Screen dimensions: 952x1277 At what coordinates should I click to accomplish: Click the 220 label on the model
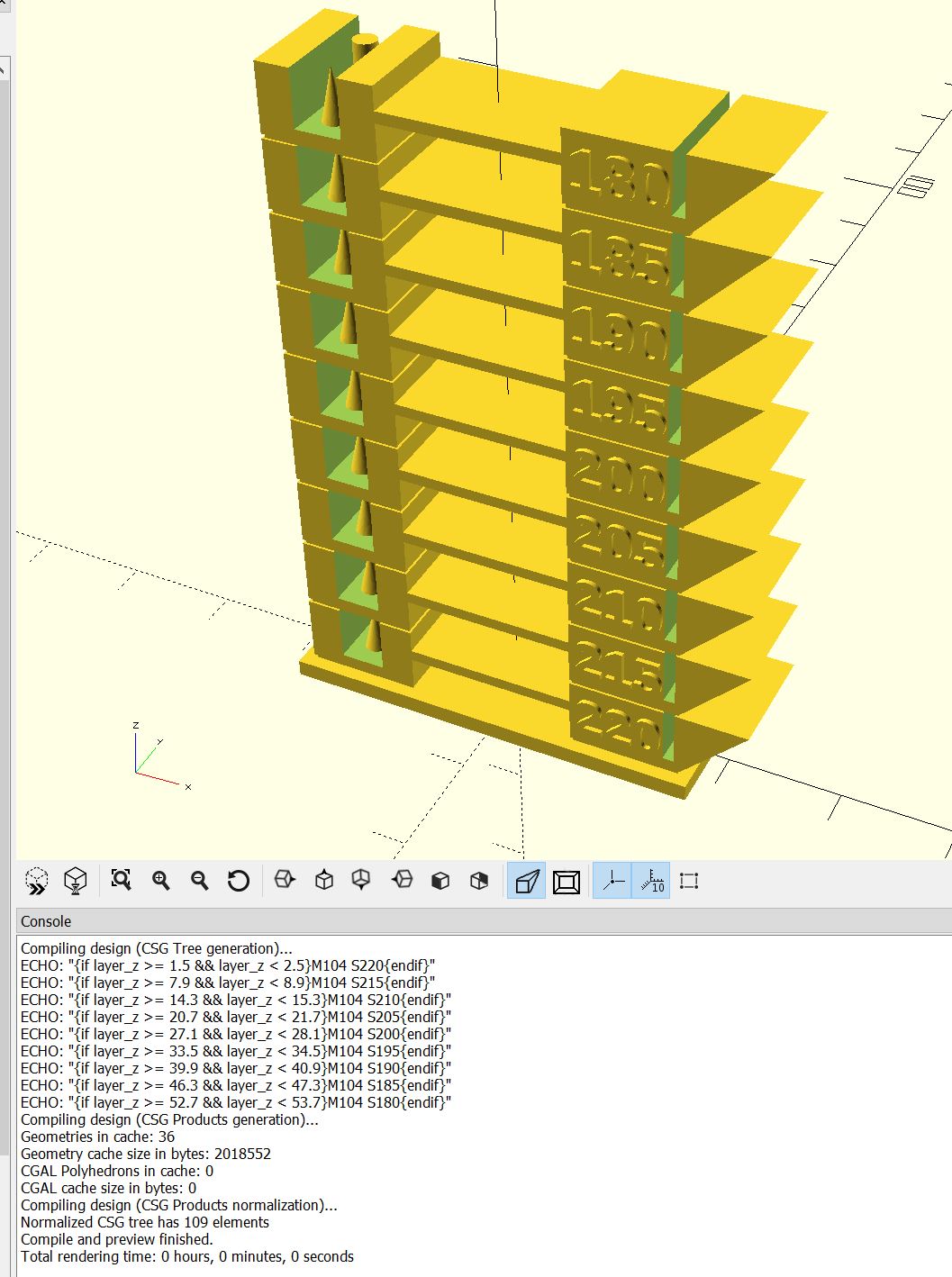(620, 725)
